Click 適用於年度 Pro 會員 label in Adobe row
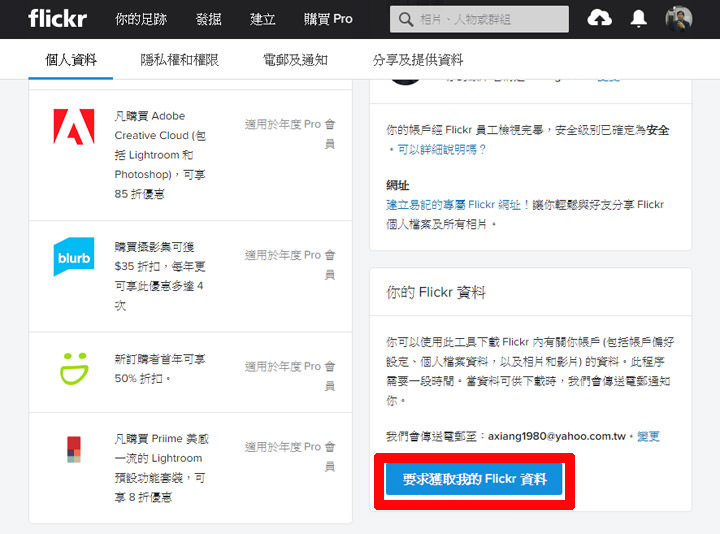 tap(290, 134)
